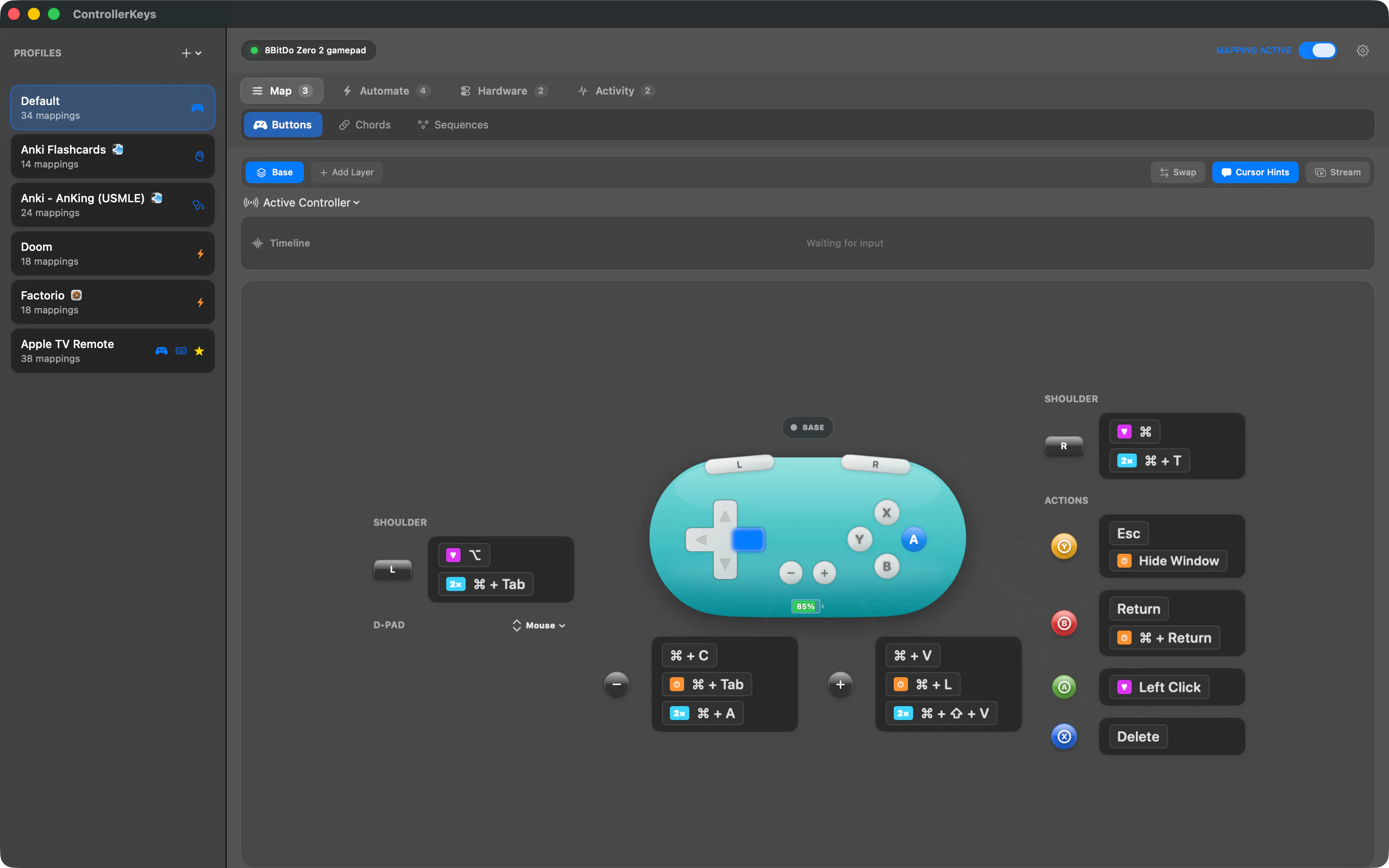
Task: Expand the Active Controller dropdown
Action: 303,203
